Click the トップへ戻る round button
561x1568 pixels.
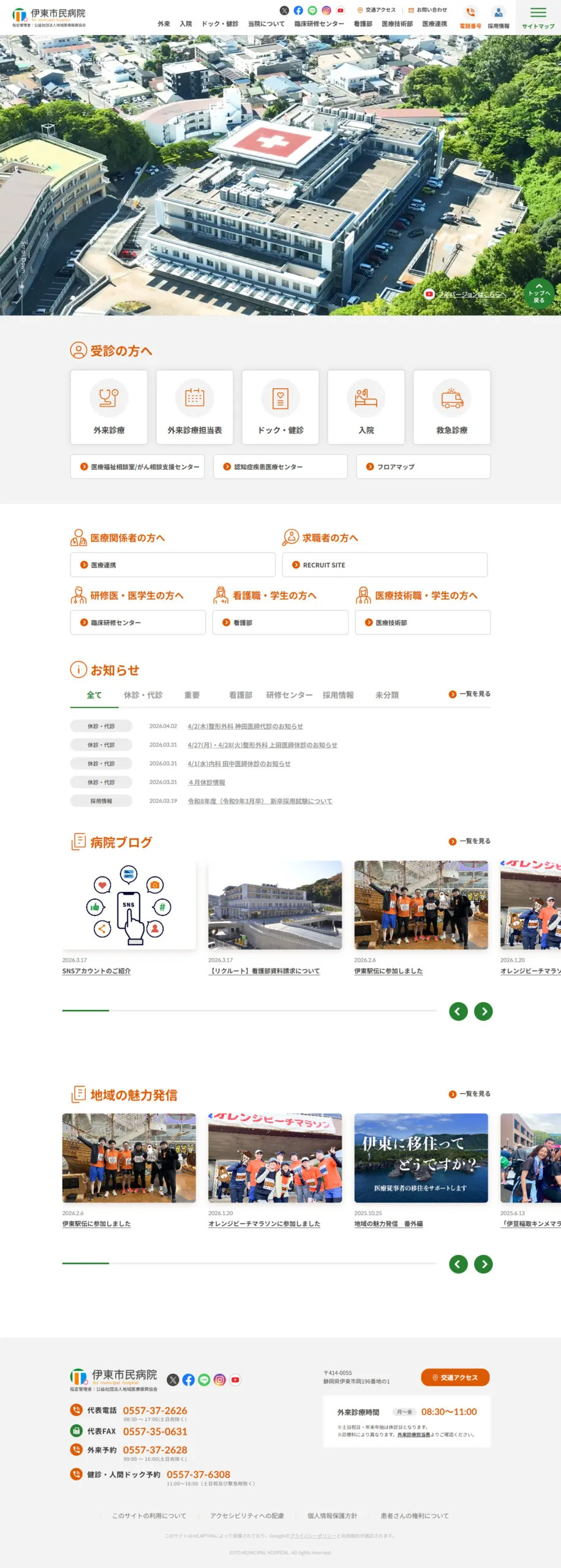pos(539,294)
